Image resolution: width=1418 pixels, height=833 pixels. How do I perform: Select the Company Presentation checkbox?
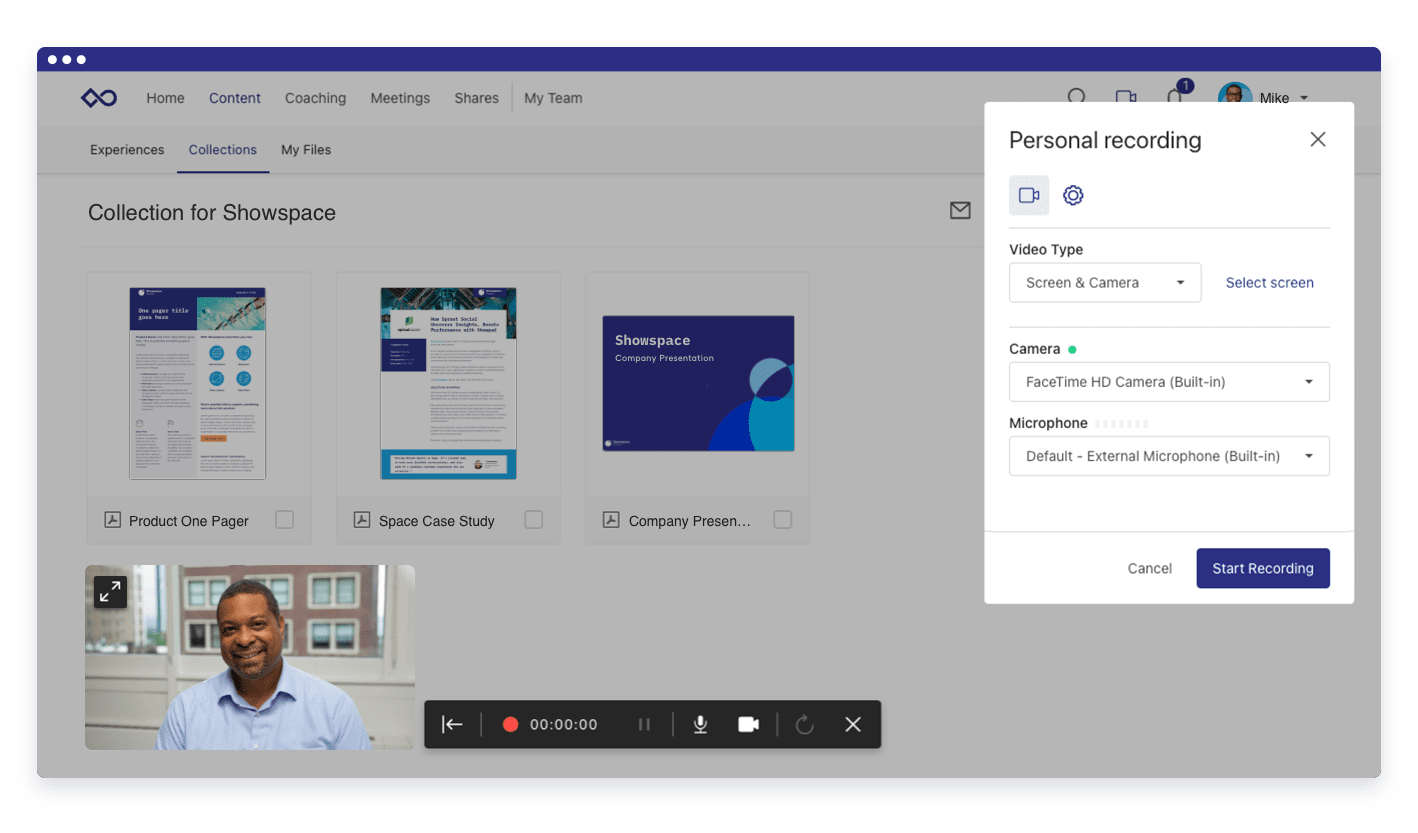783,520
